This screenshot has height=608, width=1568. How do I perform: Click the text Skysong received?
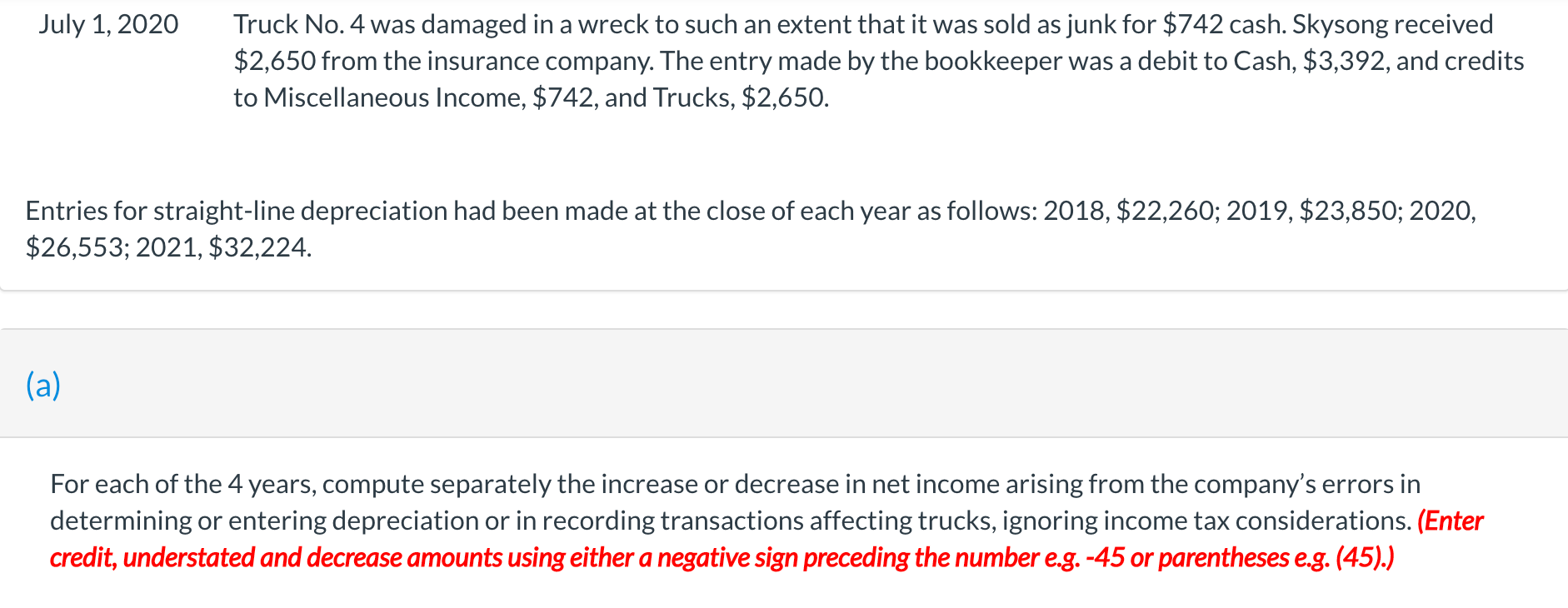pyautogui.click(x=1392, y=24)
